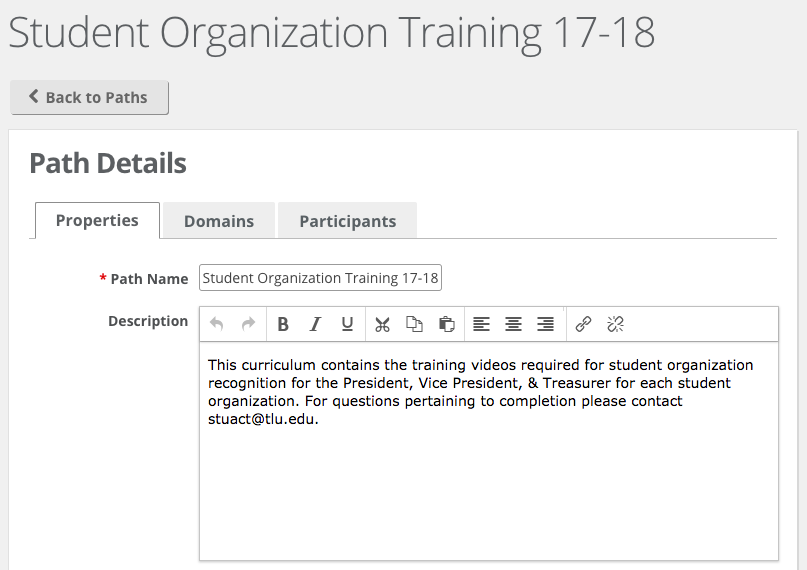Copy selected text icon
Image resolution: width=807 pixels, height=570 pixels.
pos(414,324)
